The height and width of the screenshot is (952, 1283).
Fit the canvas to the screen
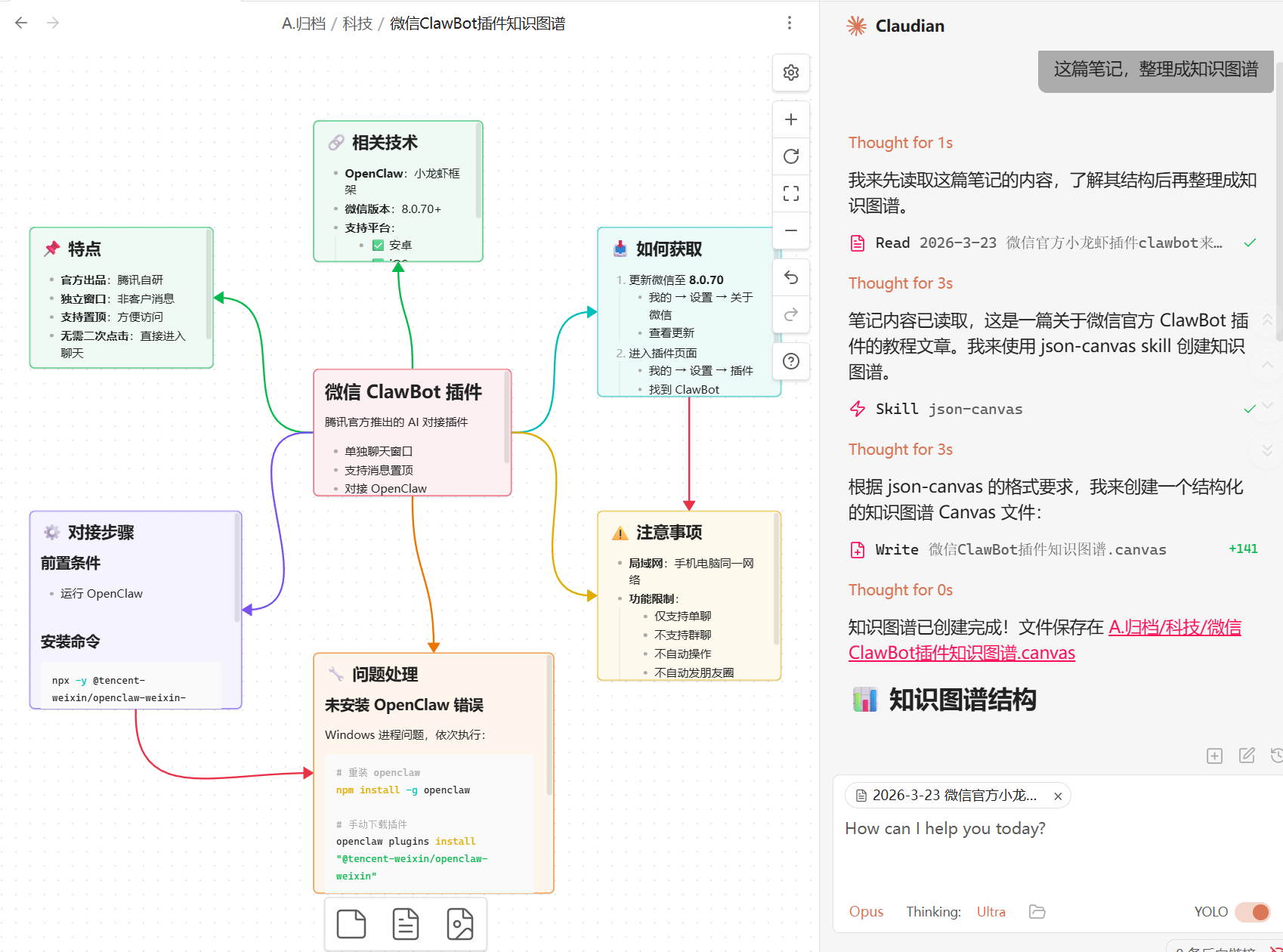pyautogui.click(x=790, y=193)
